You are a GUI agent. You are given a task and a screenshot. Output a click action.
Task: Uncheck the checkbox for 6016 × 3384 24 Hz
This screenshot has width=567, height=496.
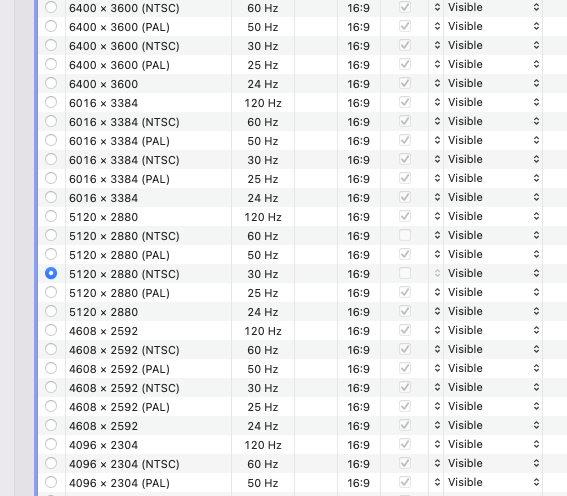pyautogui.click(x=405, y=197)
